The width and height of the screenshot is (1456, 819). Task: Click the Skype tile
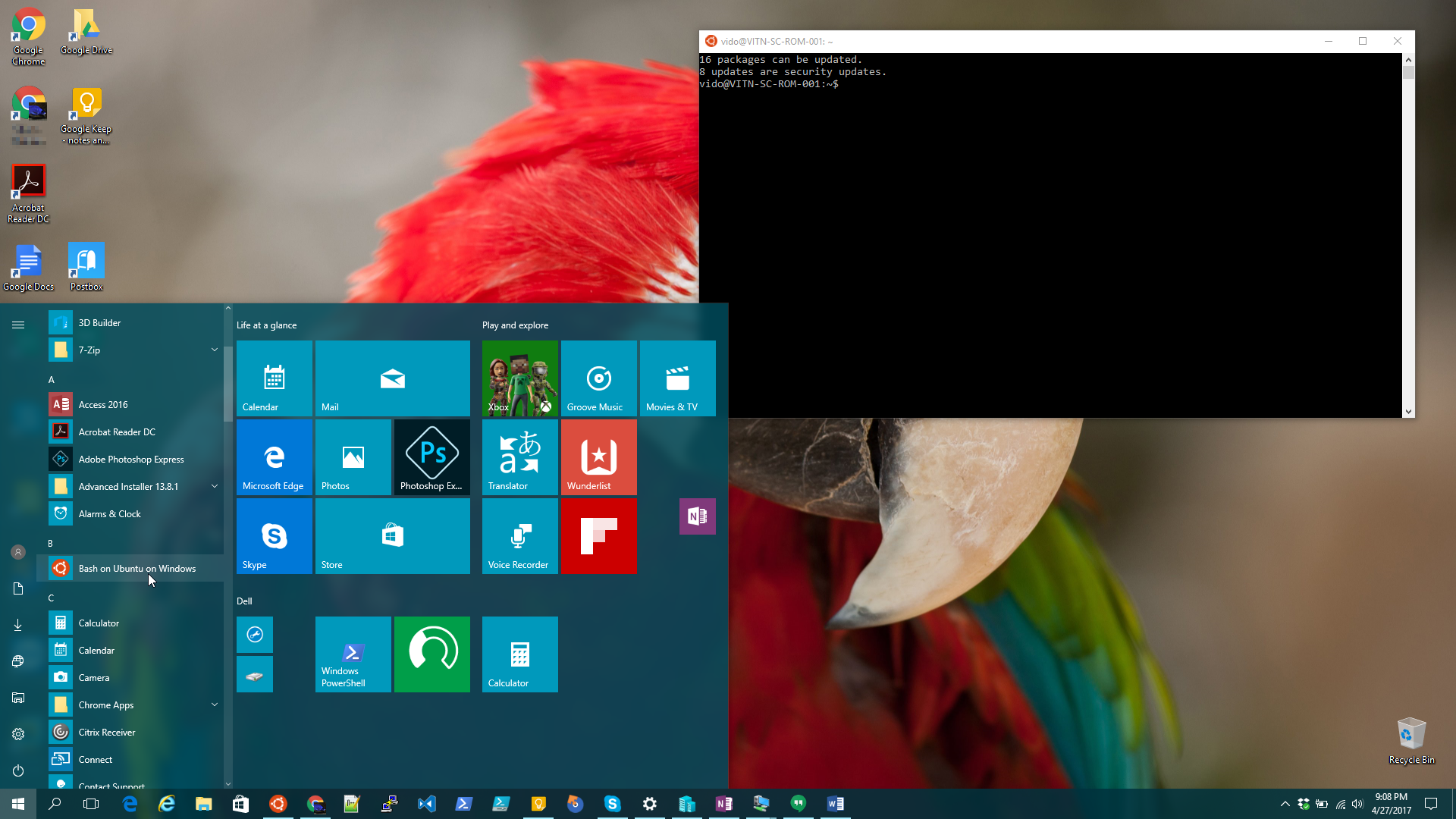click(x=274, y=535)
